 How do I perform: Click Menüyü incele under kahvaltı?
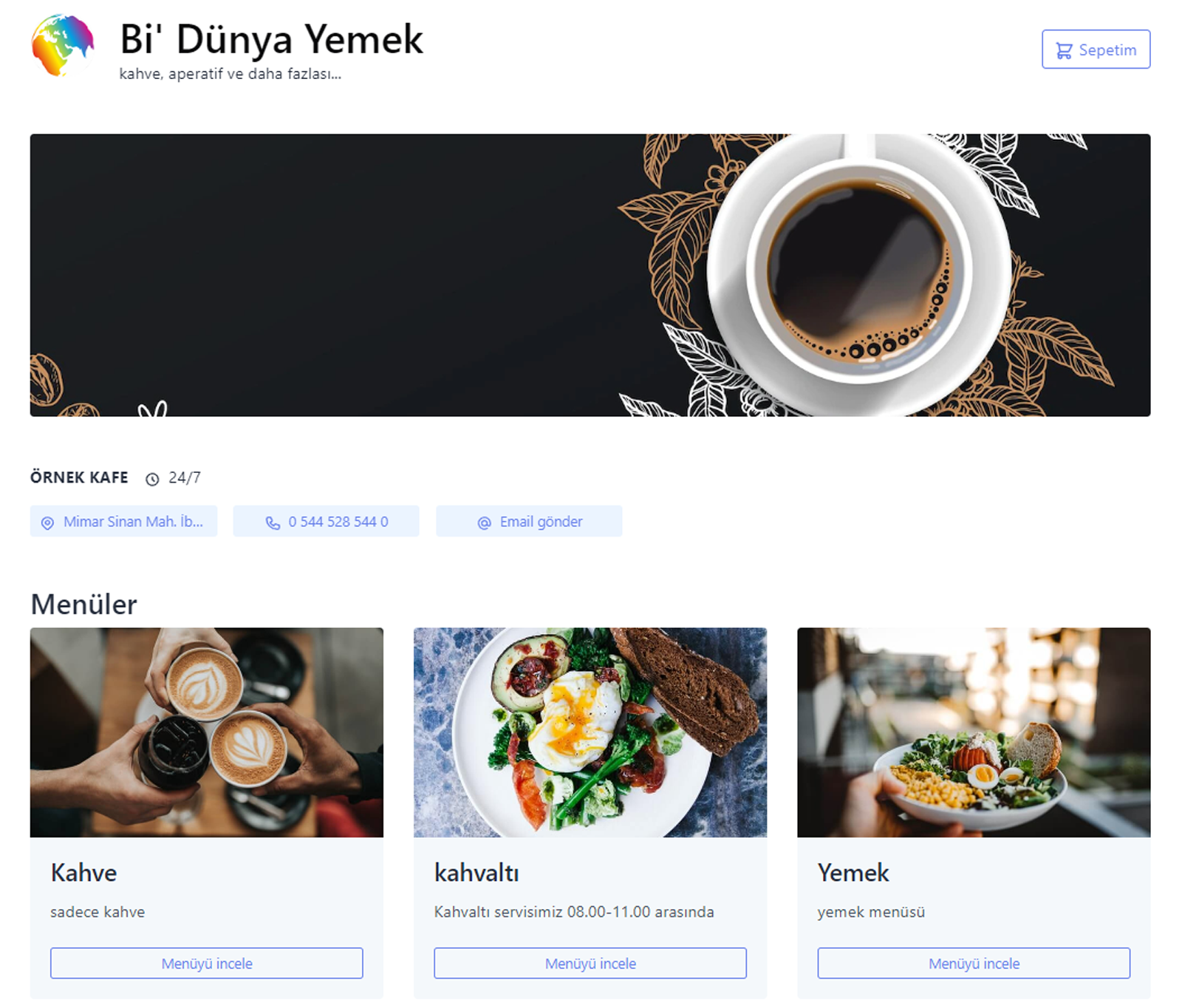click(x=590, y=963)
